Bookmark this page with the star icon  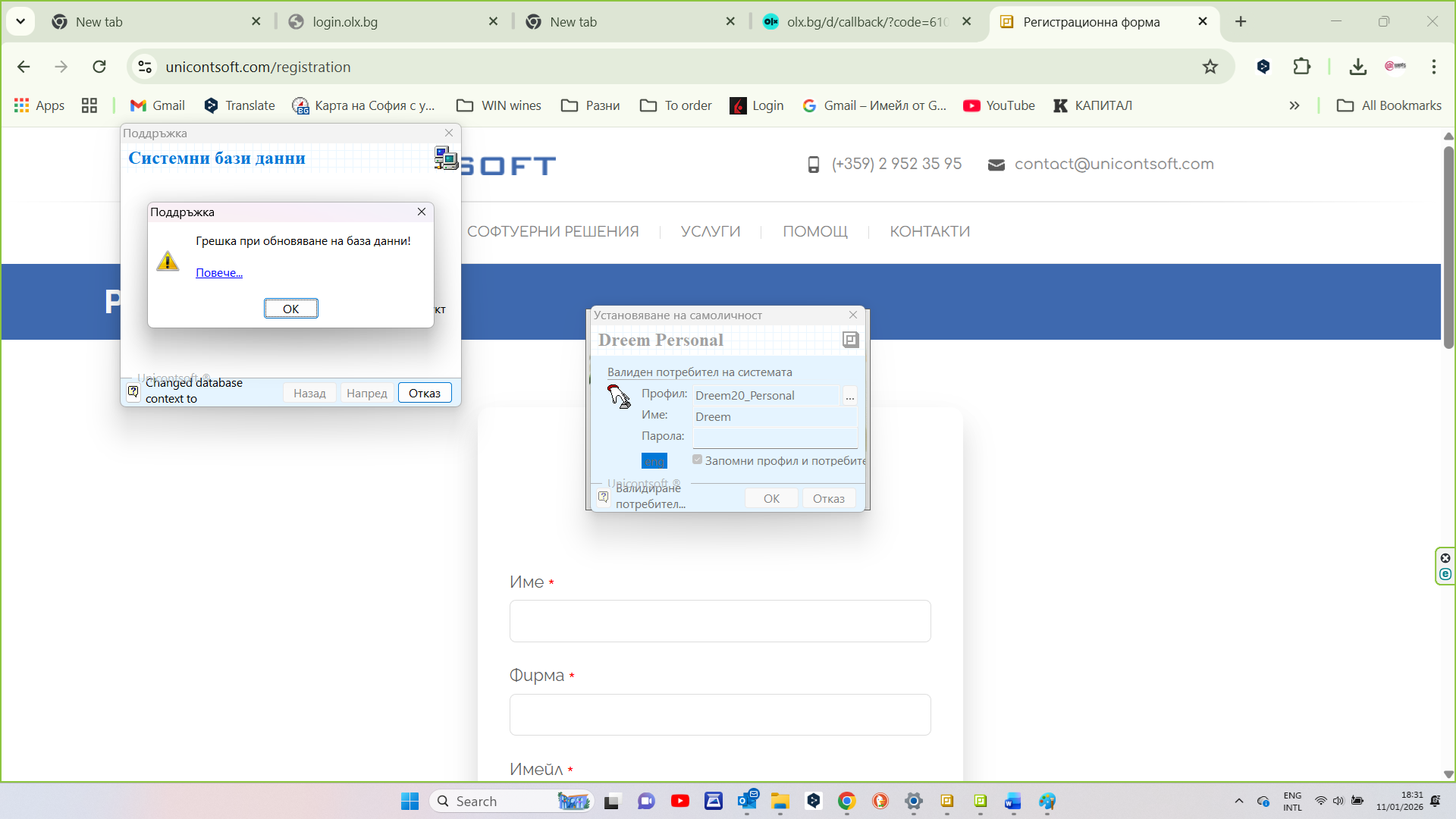1210,67
